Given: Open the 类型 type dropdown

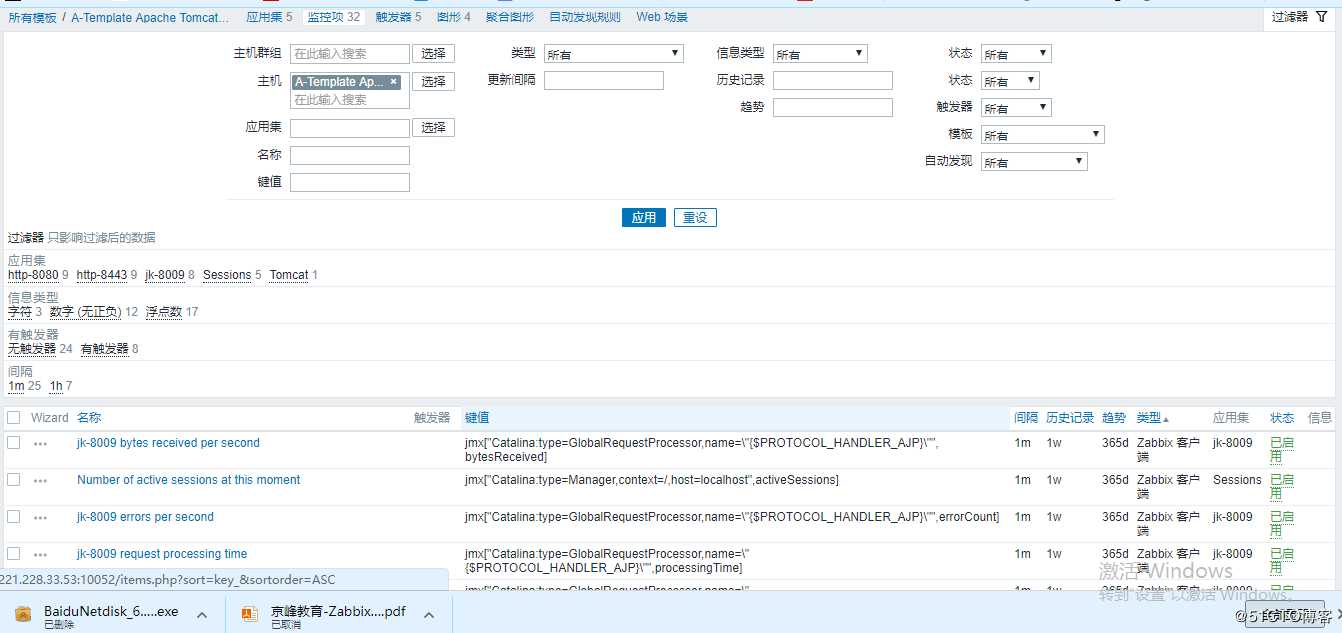Looking at the screenshot, I should pyautogui.click(x=614, y=54).
